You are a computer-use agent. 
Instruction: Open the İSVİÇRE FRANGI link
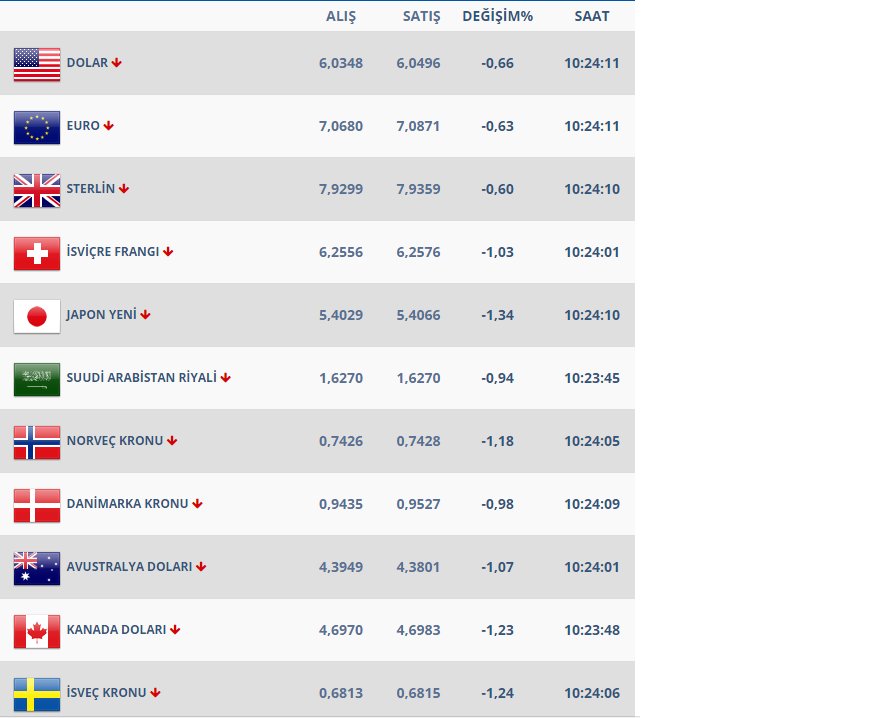pyautogui.click(x=113, y=252)
